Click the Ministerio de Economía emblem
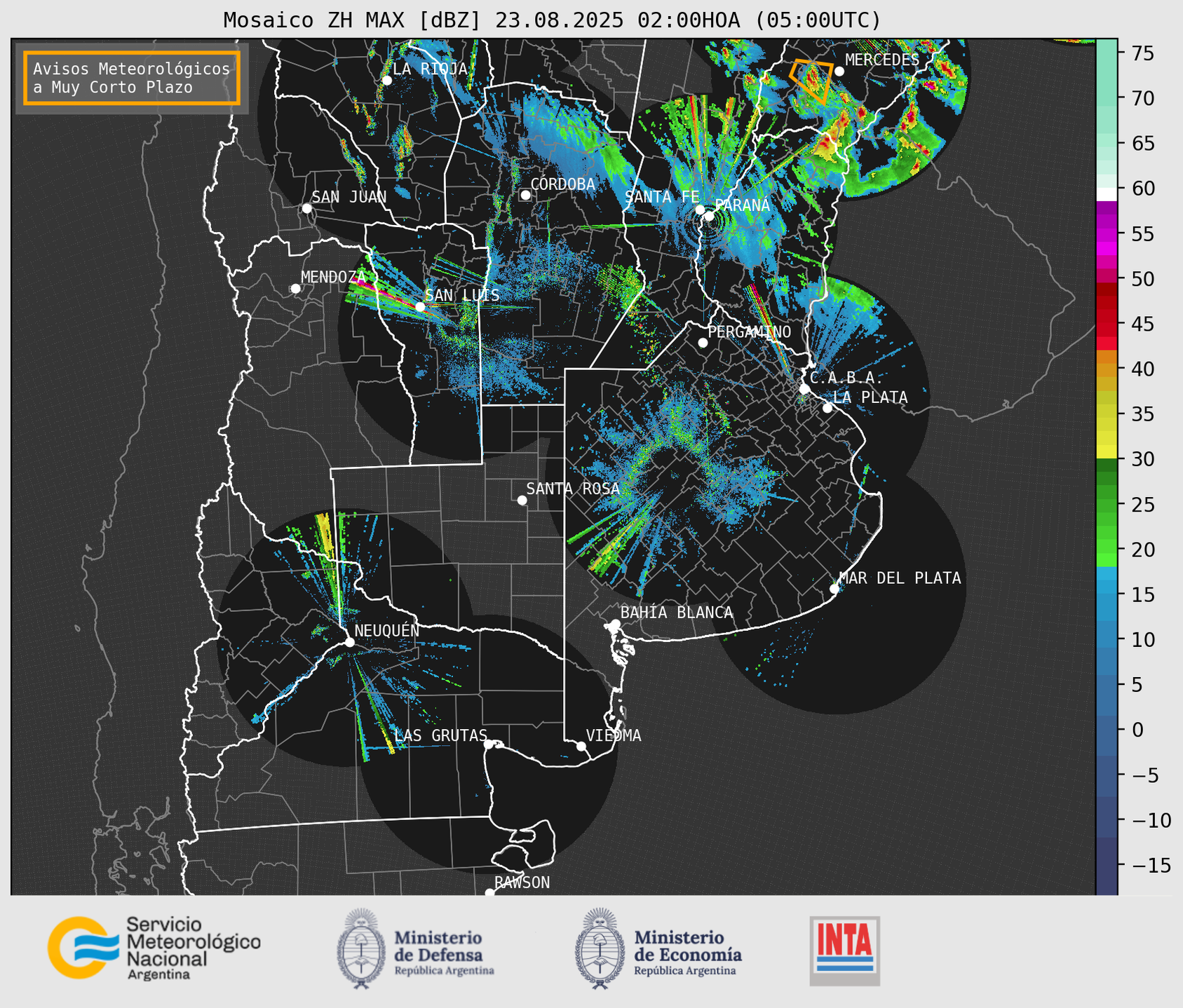 click(x=600, y=948)
